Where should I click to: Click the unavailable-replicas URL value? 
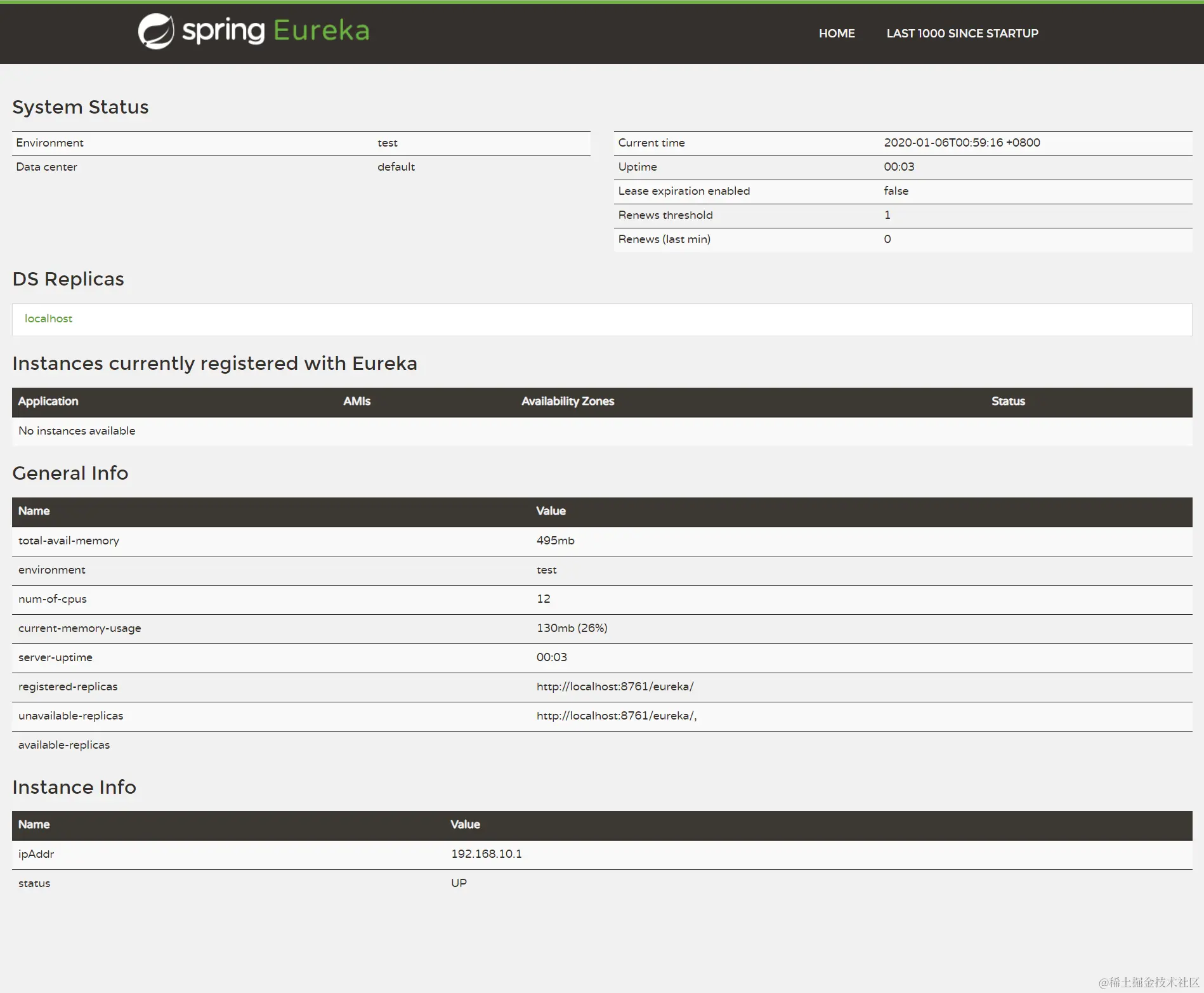click(x=616, y=716)
